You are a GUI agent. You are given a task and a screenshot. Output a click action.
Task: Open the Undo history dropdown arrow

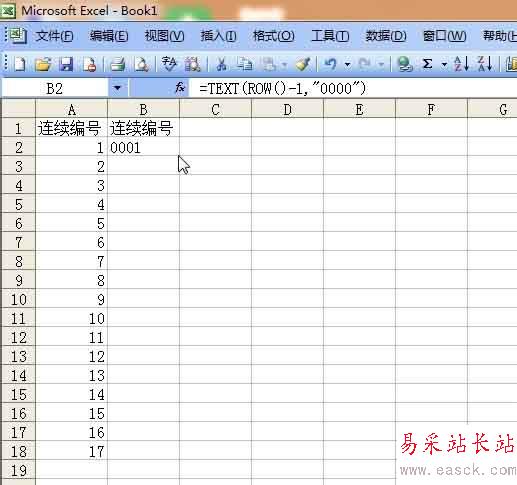pyautogui.click(x=347, y=64)
